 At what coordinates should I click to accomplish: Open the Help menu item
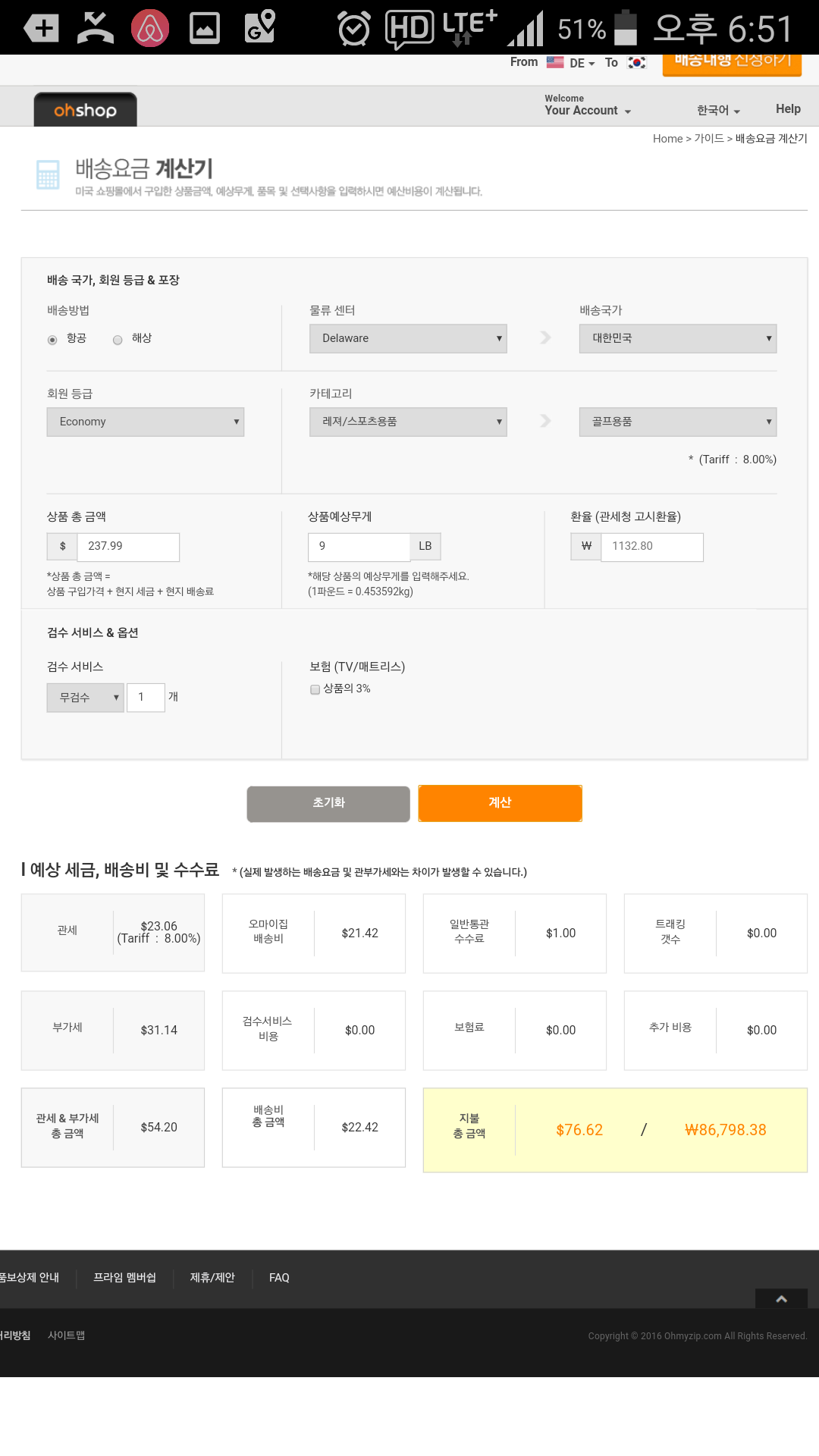point(788,109)
